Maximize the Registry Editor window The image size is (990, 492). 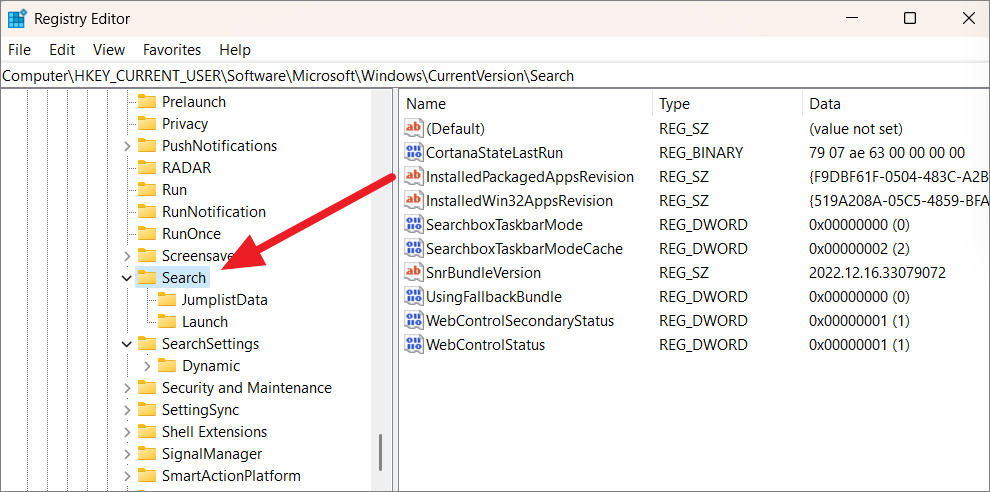coord(910,18)
